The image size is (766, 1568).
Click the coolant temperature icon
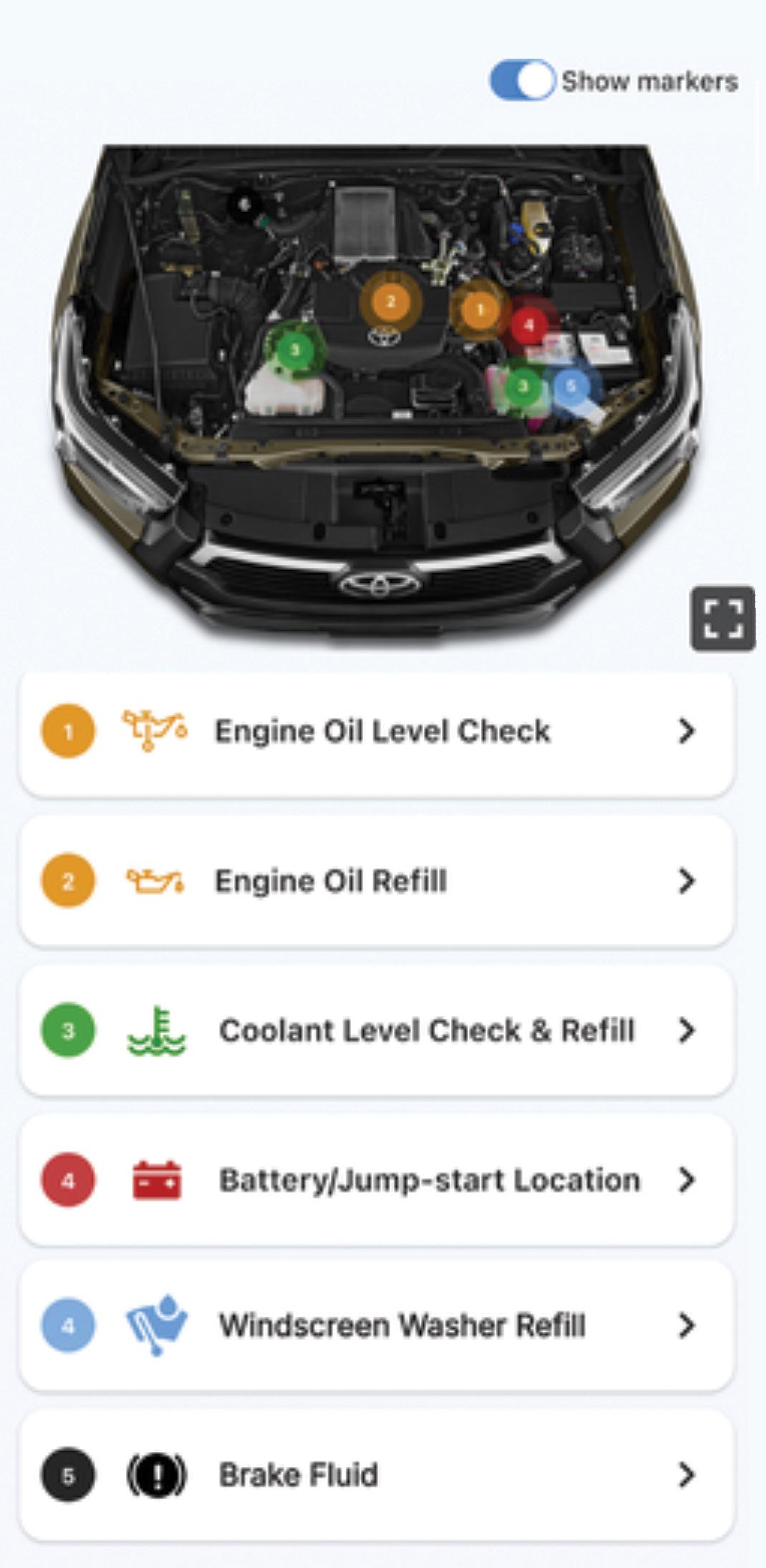click(157, 1030)
